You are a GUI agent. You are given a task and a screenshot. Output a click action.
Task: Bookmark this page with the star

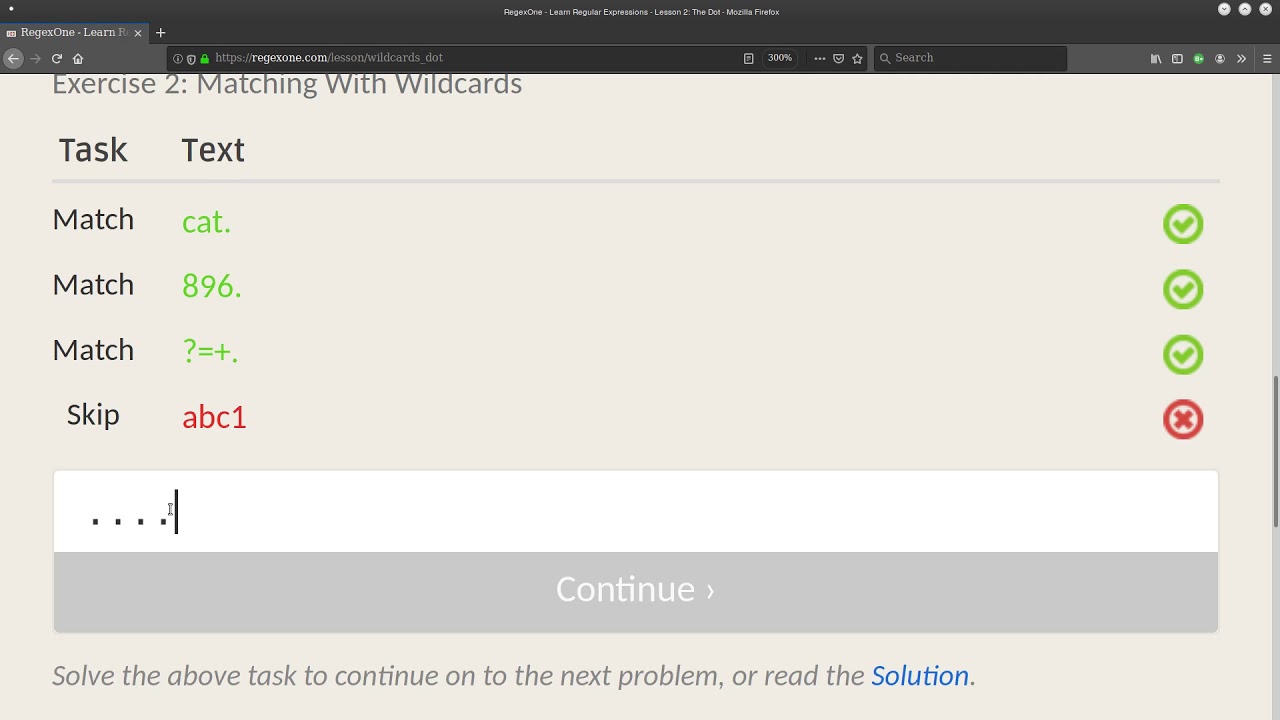(x=857, y=59)
